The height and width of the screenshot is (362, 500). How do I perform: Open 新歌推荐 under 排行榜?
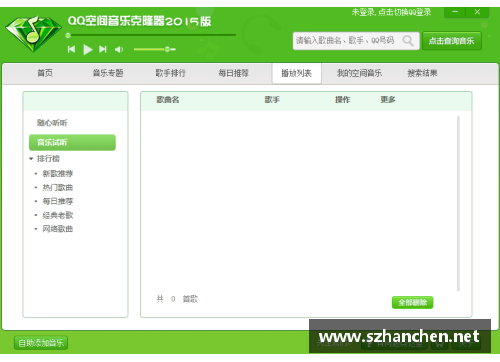tap(58, 174)
